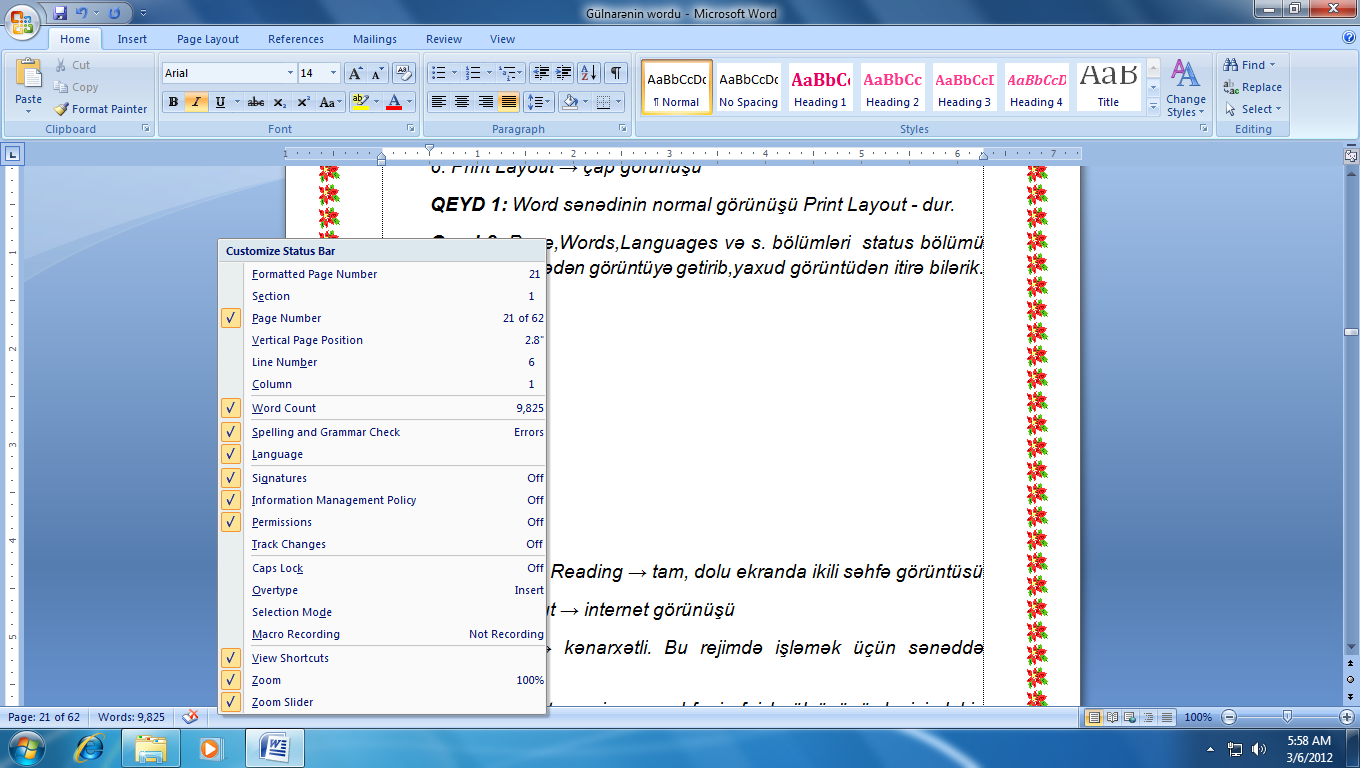Decrease paragraph indent
Viewport: 1360px width, 768px height.
pyautogui.click(x=541, y=73)
